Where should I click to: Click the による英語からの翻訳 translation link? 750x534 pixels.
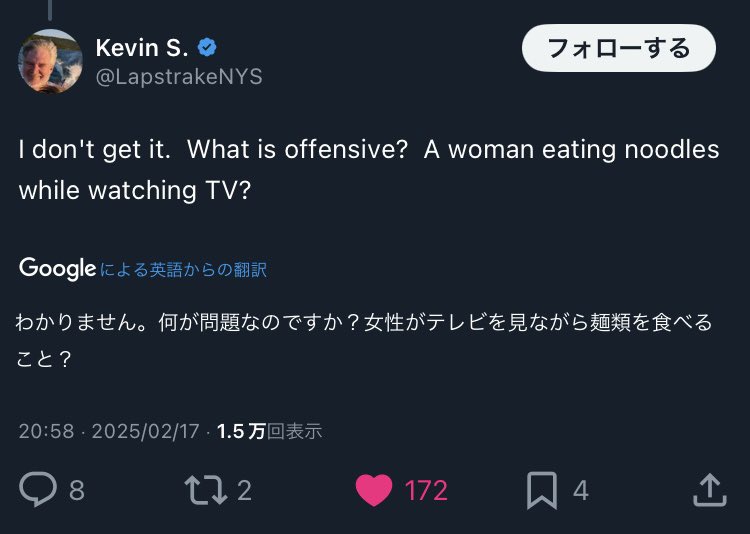click(x=184, y=269)
